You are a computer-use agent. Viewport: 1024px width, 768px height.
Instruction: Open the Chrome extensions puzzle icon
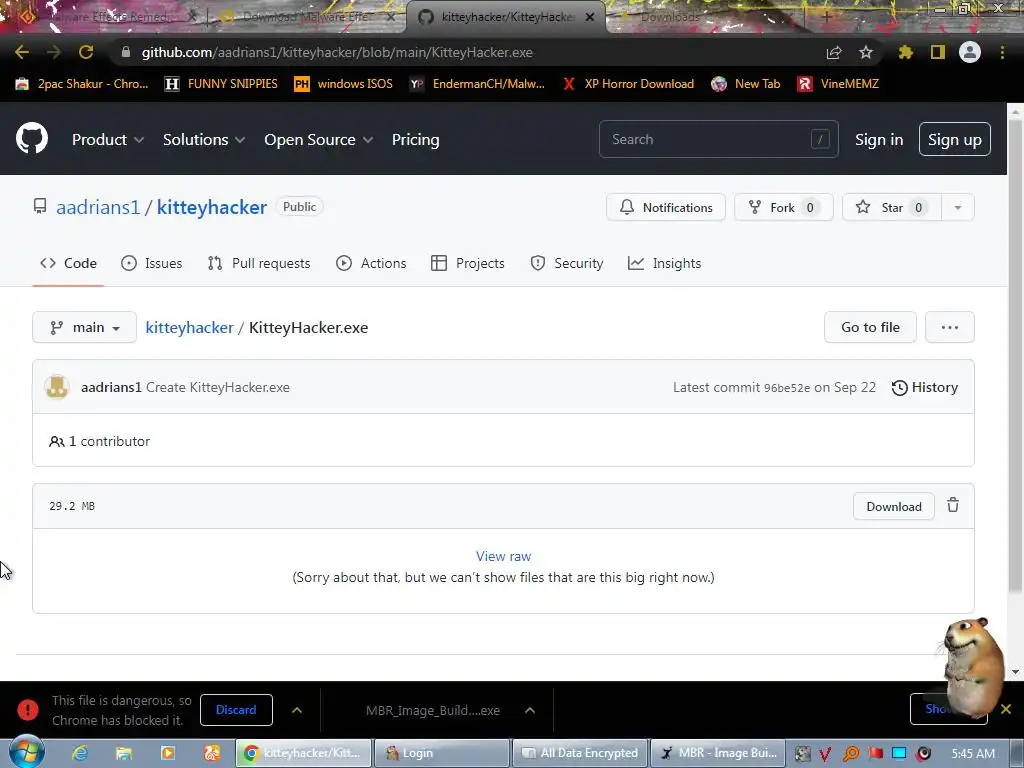pos(906,52)
